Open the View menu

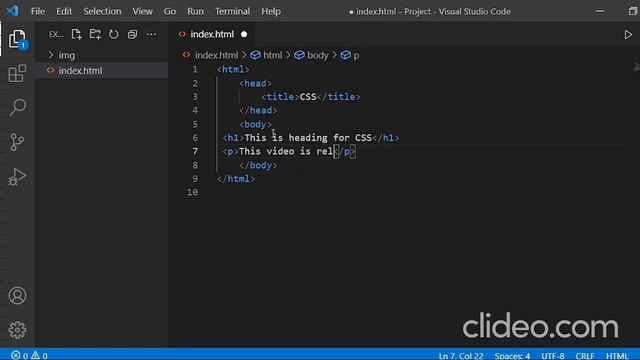coord(142,11)
